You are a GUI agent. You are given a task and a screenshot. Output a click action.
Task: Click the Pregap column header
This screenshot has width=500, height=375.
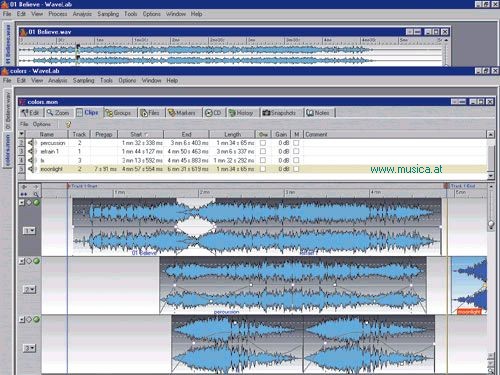tap(104, 134)
